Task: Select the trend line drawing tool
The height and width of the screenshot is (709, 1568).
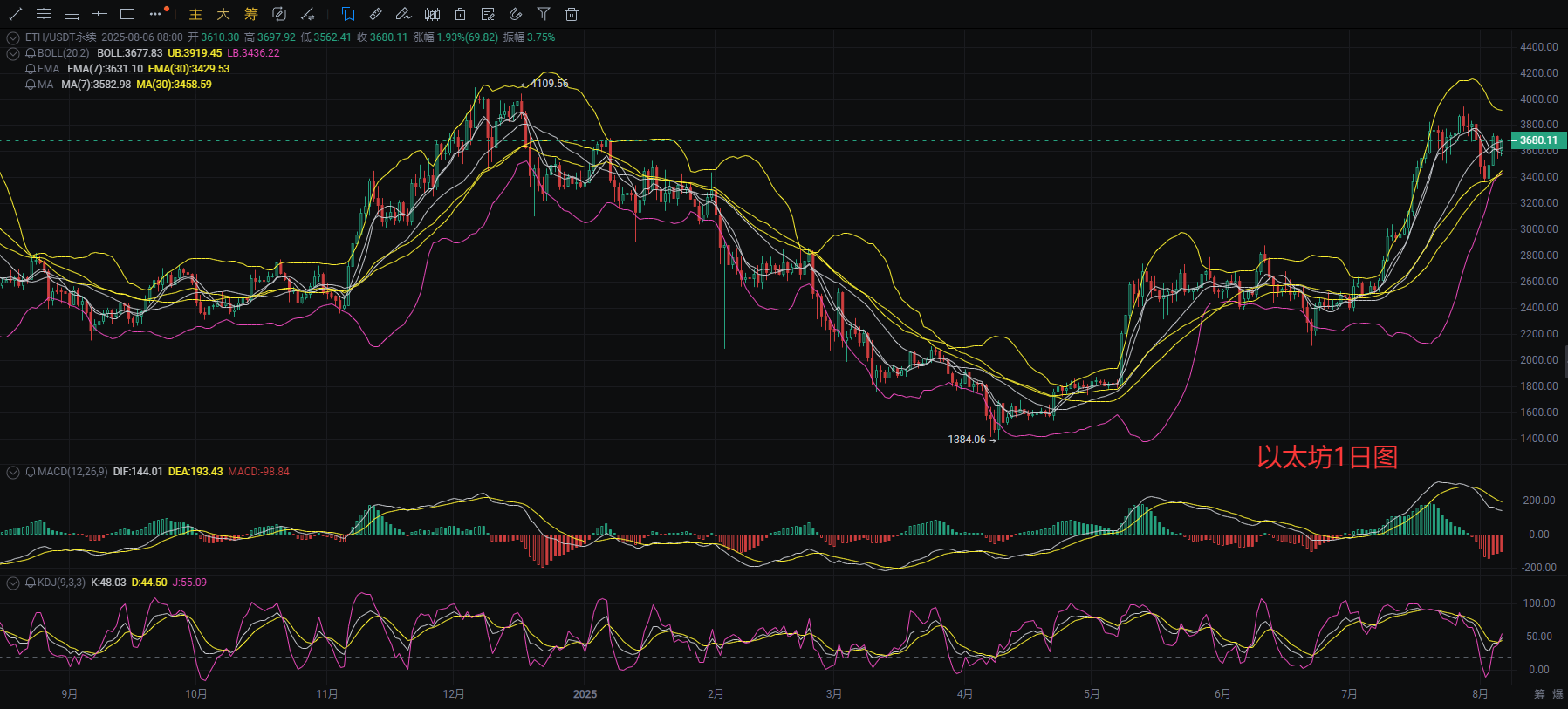Action: (x=16, y=14)
